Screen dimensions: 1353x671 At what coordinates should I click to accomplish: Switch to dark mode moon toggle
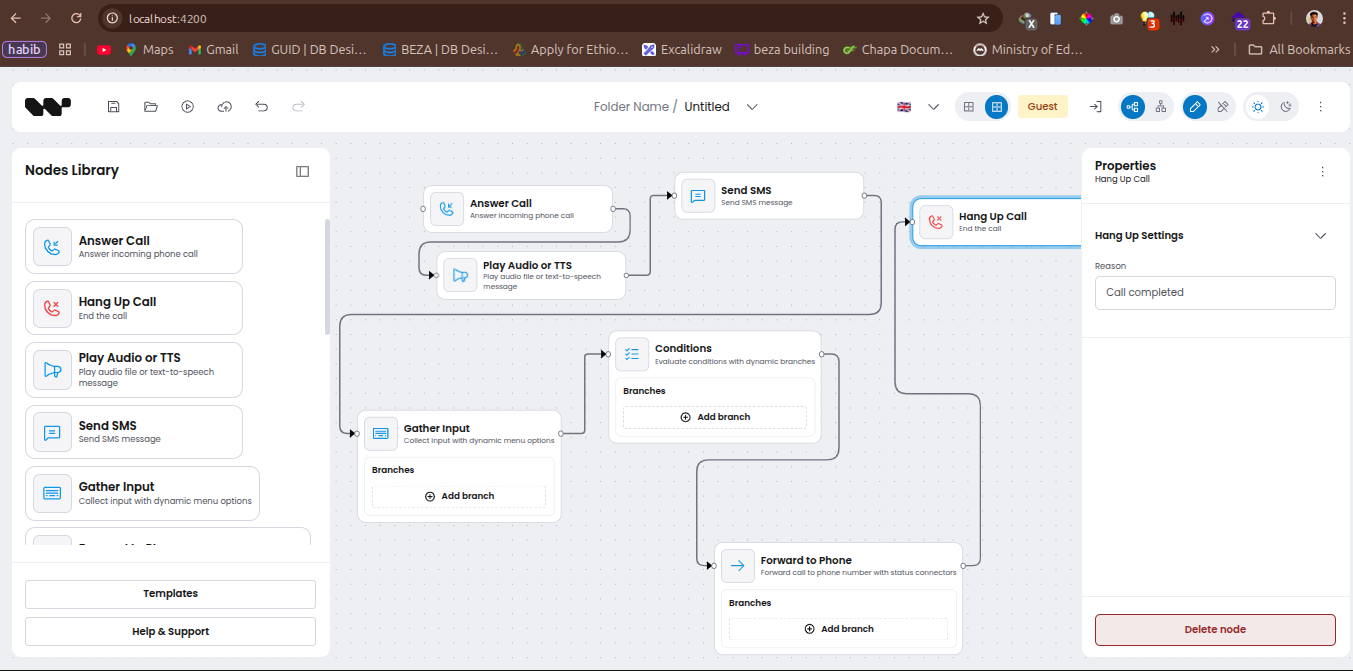click(1286, 107)
